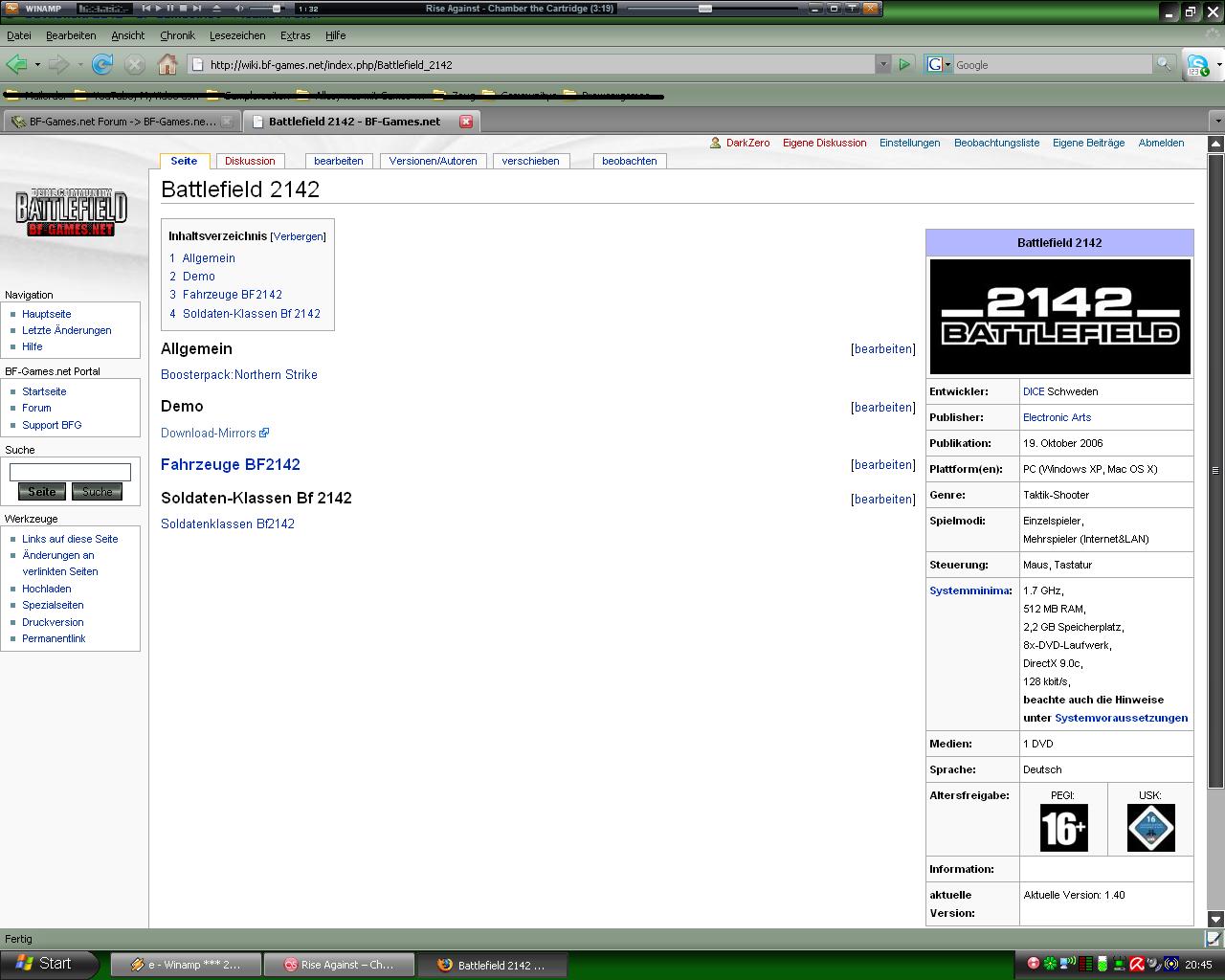Open the Windows Start button

pyautogui.click(x=48, y=964)
